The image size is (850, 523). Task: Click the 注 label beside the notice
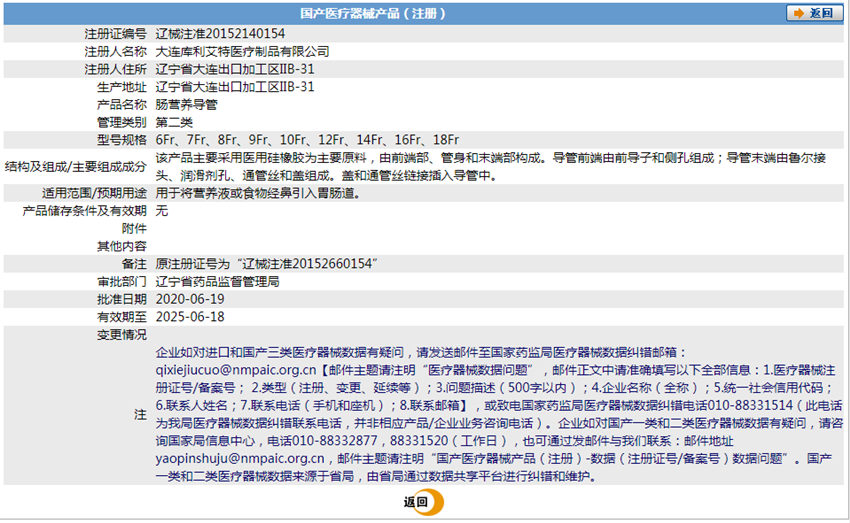click(140, 415)
